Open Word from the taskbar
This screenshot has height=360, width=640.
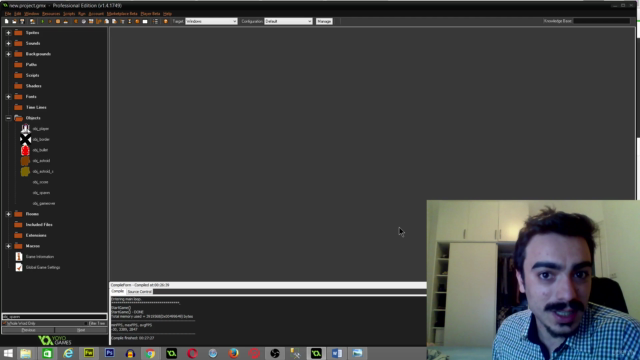(x=337, y=353)
